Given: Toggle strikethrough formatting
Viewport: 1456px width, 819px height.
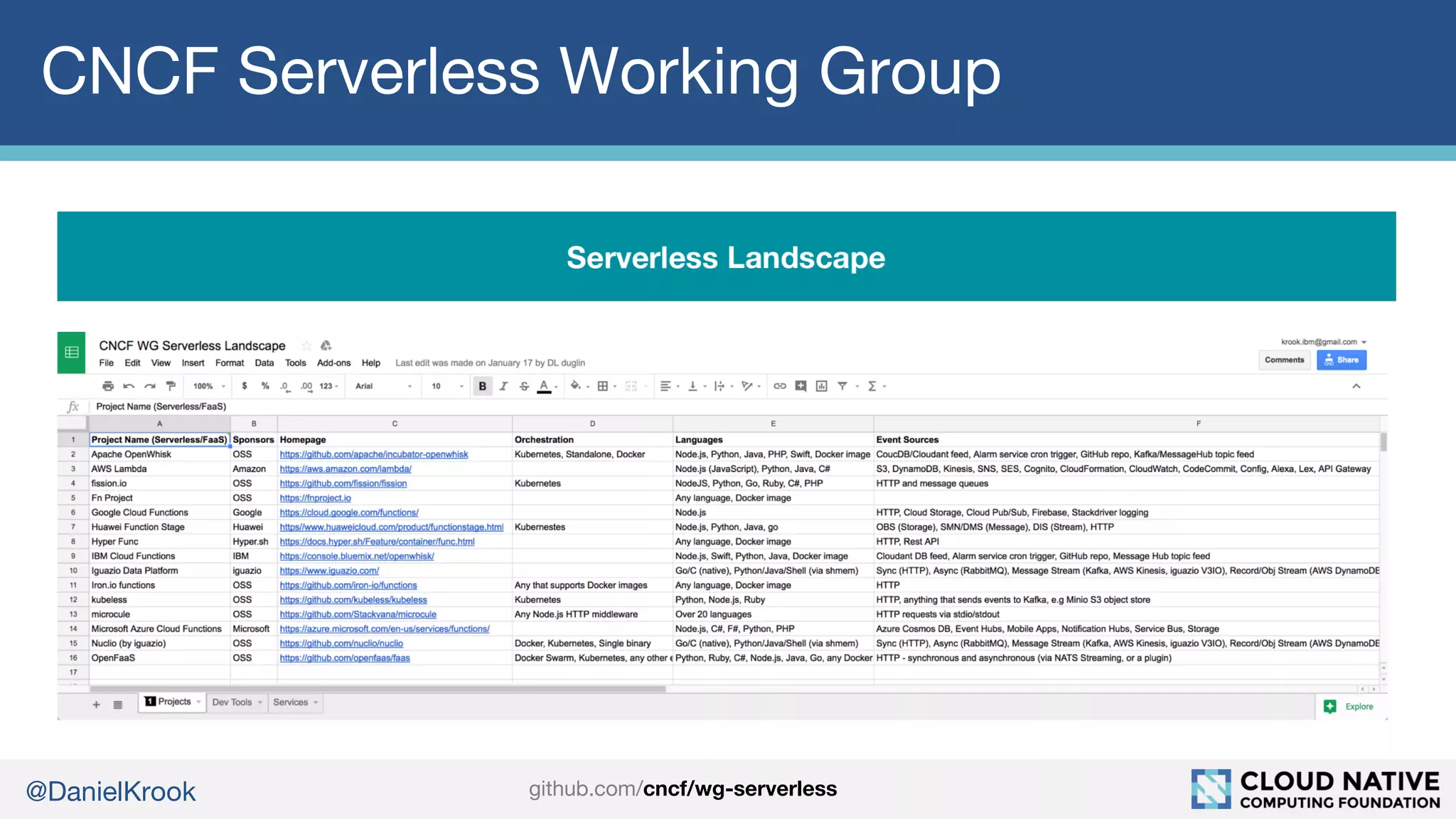Looking at the screenshot, I should (x=524, y=386).
